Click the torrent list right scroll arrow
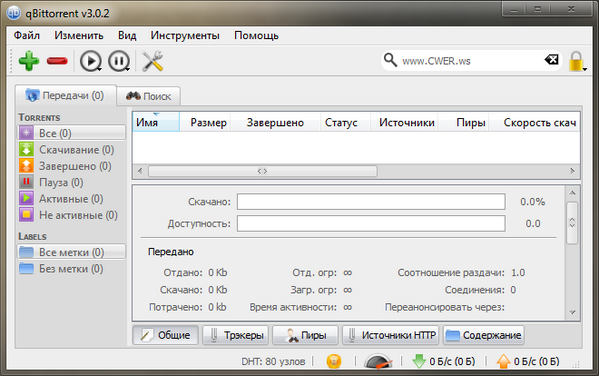This screenshot has width=599, height=376. [x=572, y=171]
